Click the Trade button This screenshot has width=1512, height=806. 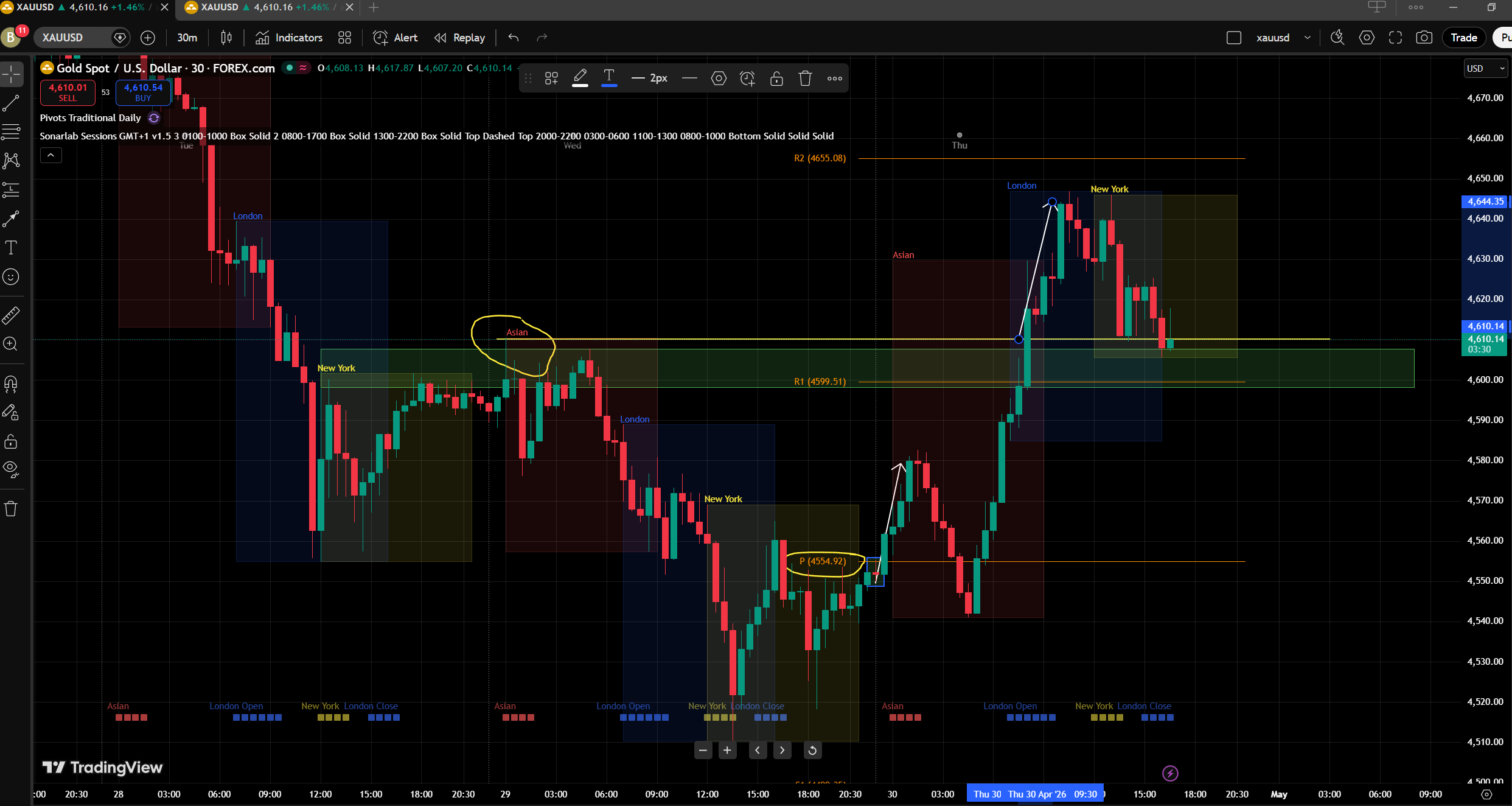pyautogui.click(x=1463, y=38)
